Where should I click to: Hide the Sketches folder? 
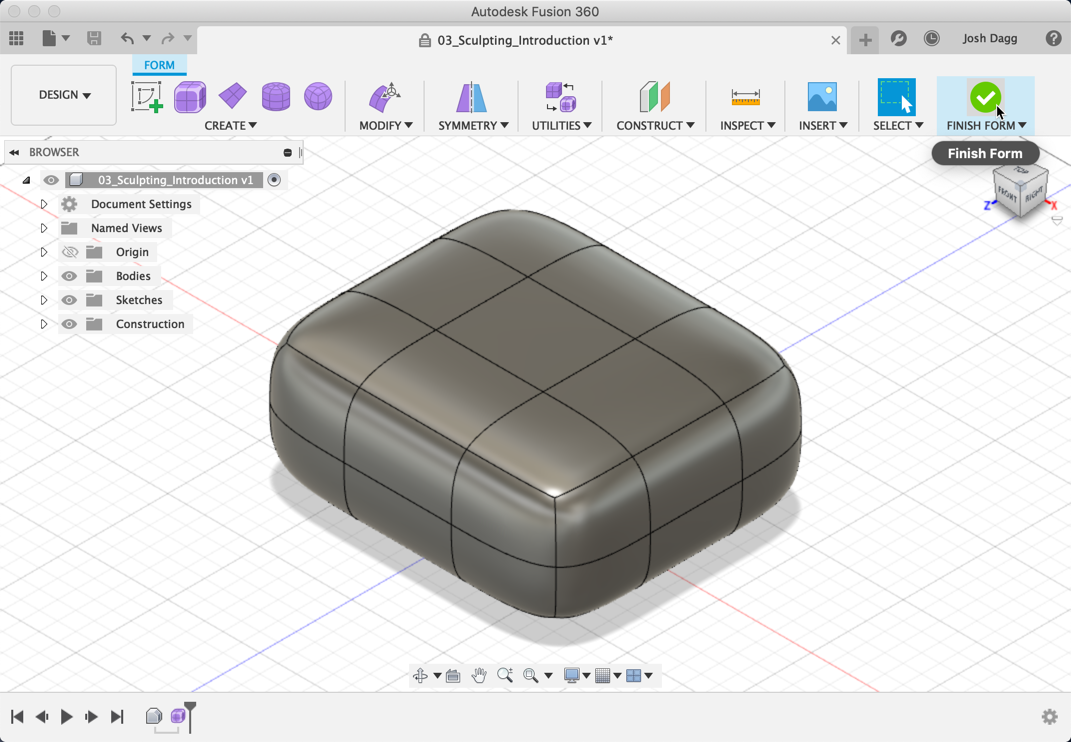[x=69, y=300]
